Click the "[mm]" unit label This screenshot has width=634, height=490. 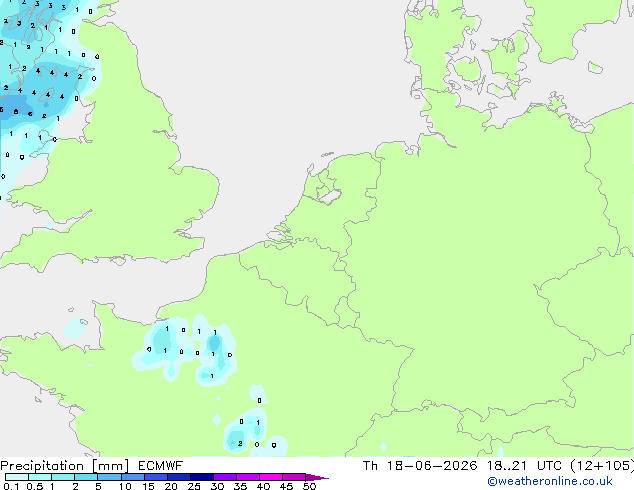[110, 466]
